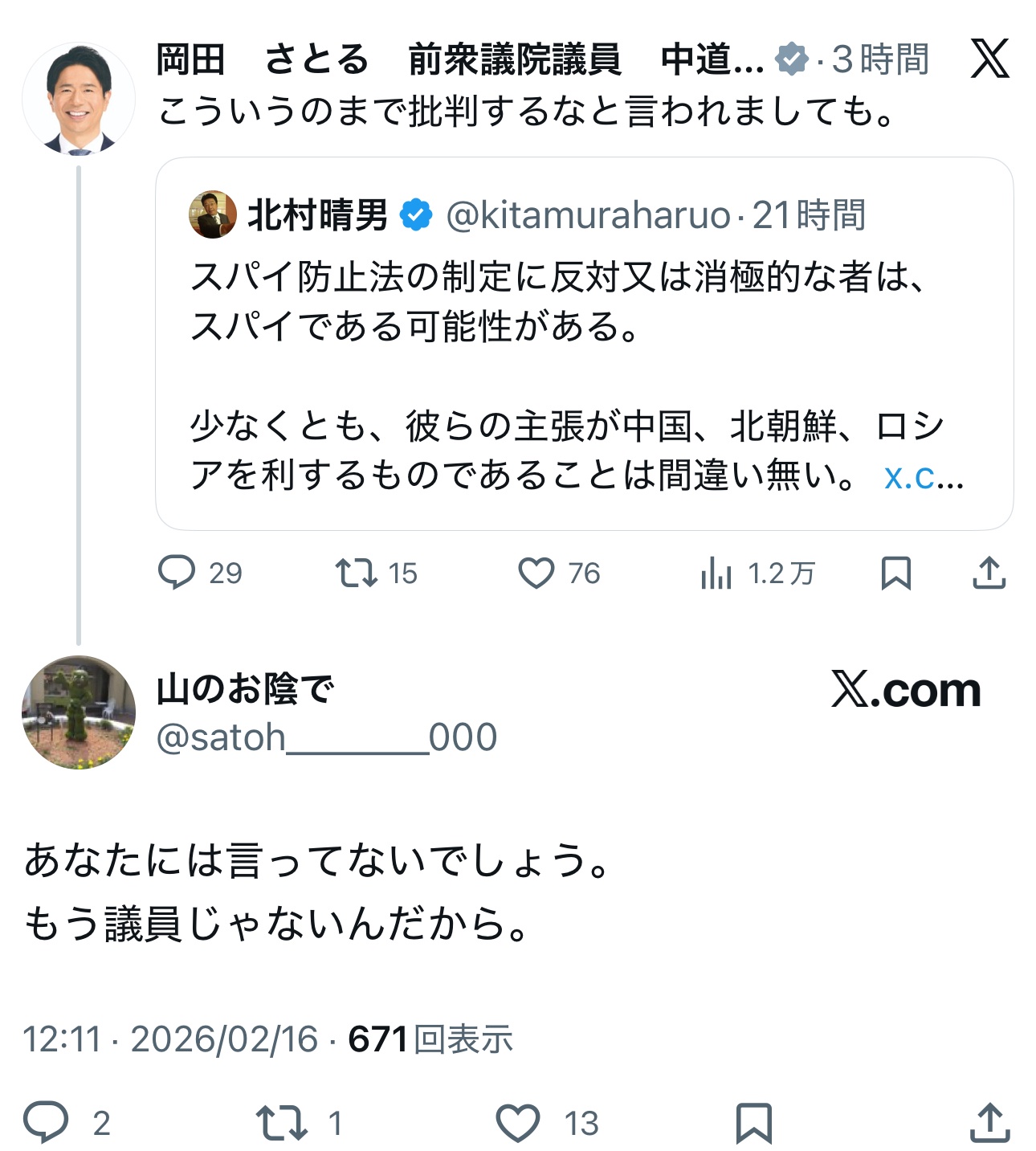
Task: Open the truncated x.c… link
Action: (923, 476)
